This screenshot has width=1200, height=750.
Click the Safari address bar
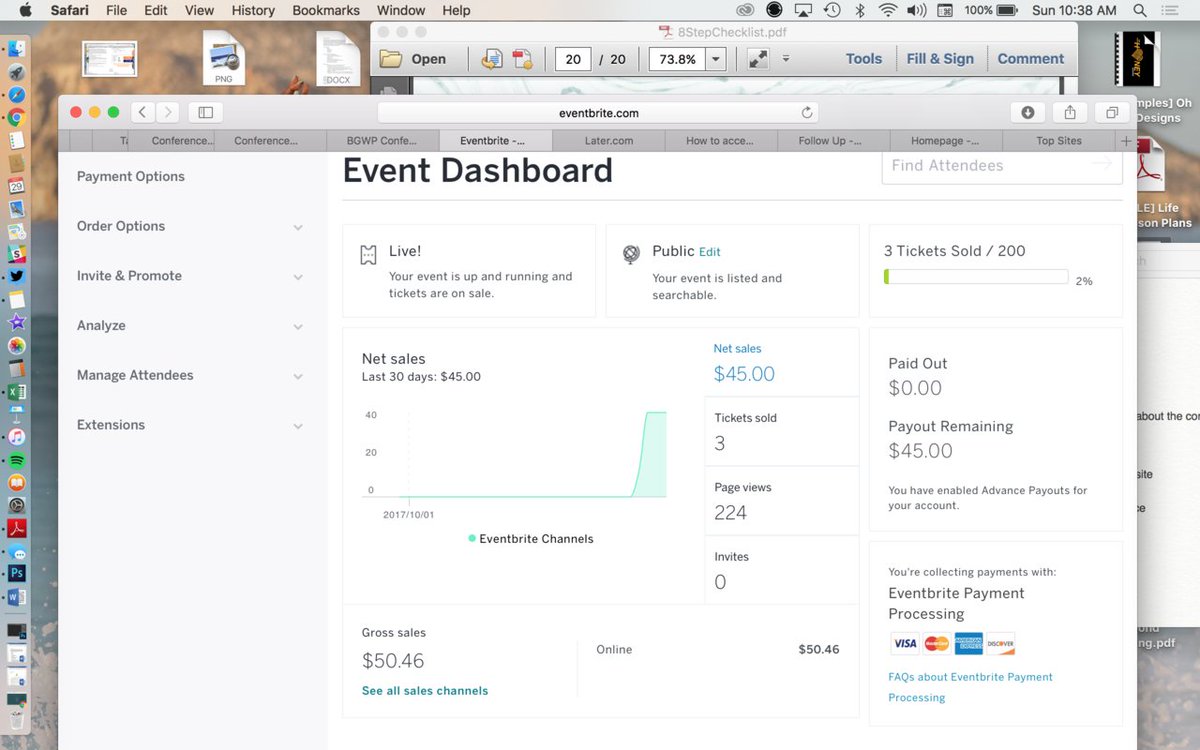pos(598,113)
